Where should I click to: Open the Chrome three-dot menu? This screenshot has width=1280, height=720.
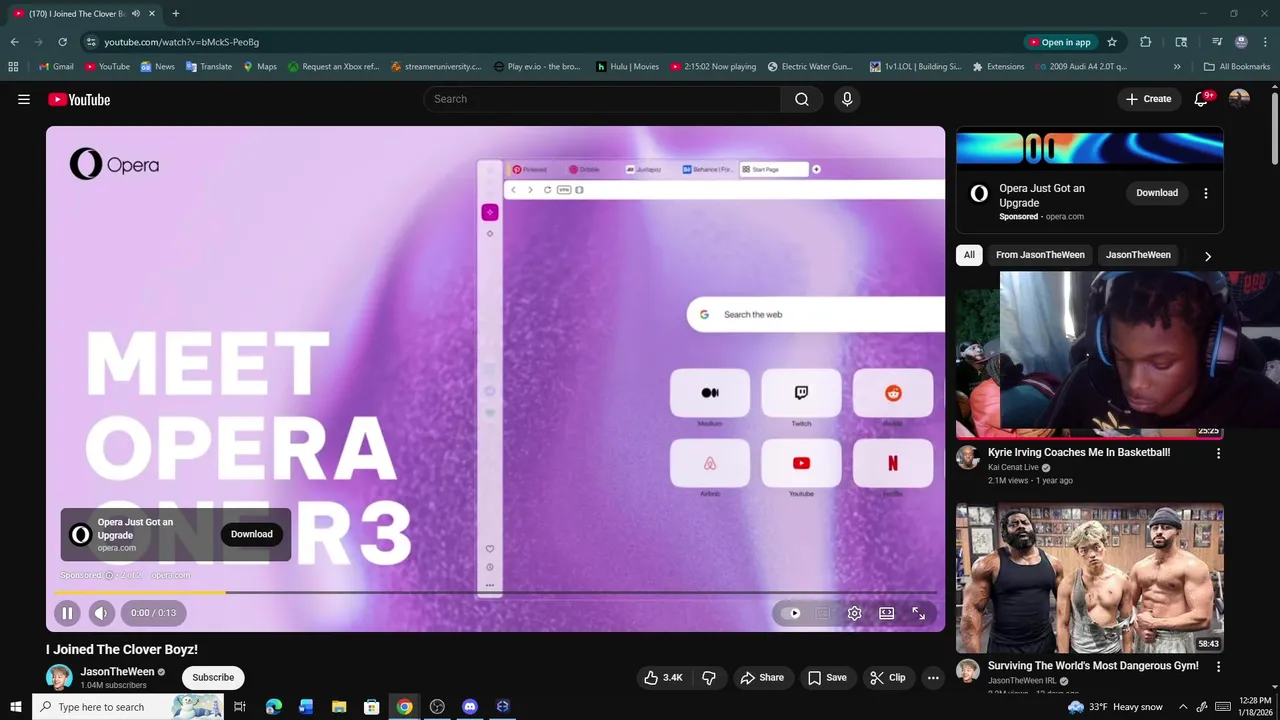coord(1265,42)
